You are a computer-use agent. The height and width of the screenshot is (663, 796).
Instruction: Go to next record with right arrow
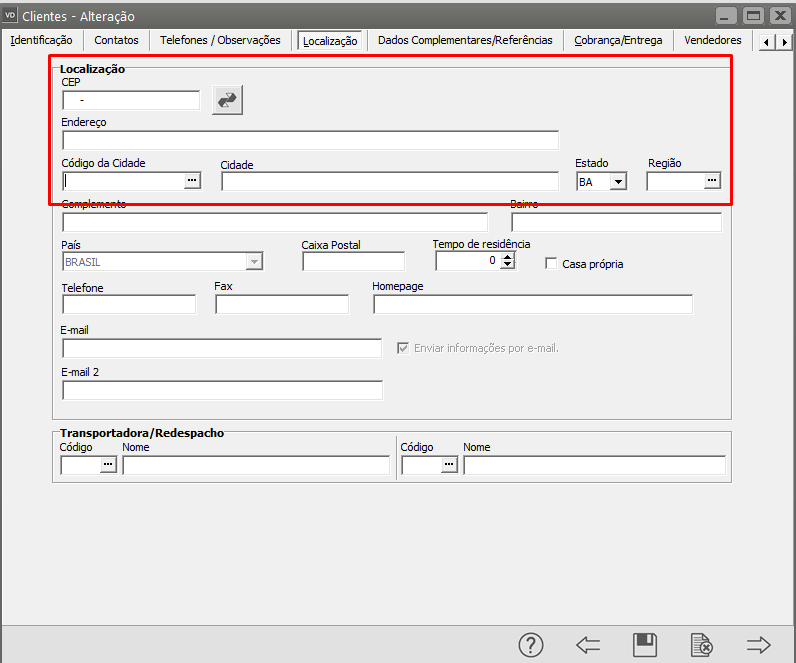tap(759, 645)
